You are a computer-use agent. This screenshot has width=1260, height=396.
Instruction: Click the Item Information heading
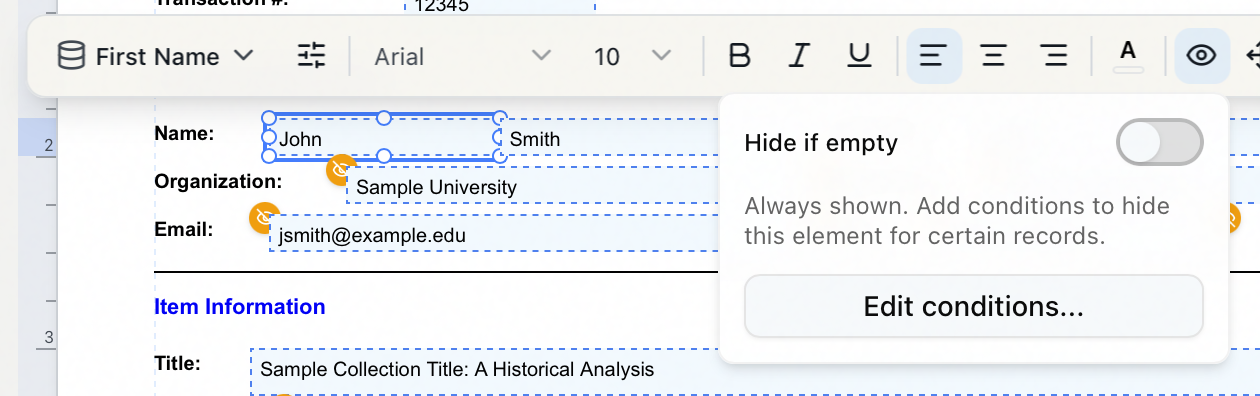tap(240, 307)
